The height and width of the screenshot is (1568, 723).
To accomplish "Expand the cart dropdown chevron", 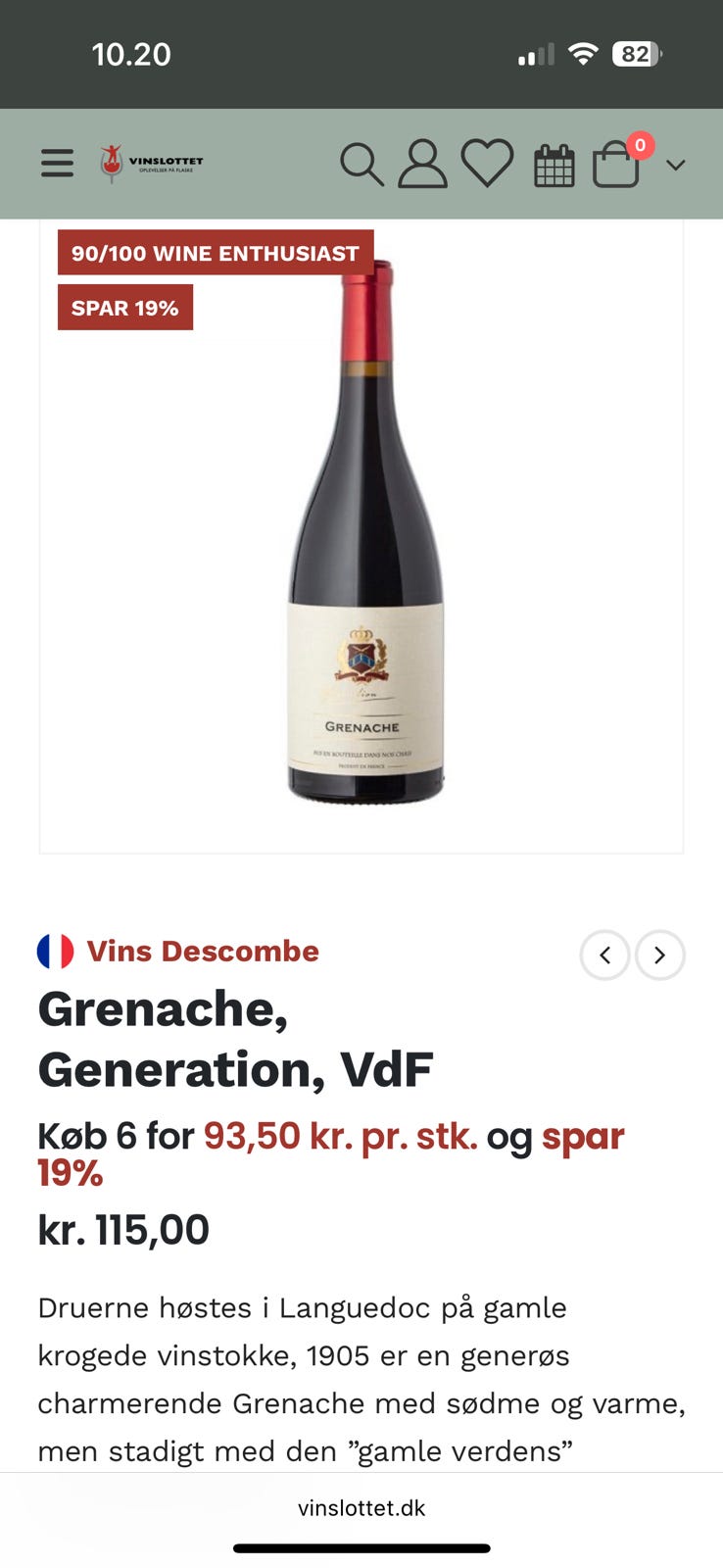I will (x=675, y=165).
